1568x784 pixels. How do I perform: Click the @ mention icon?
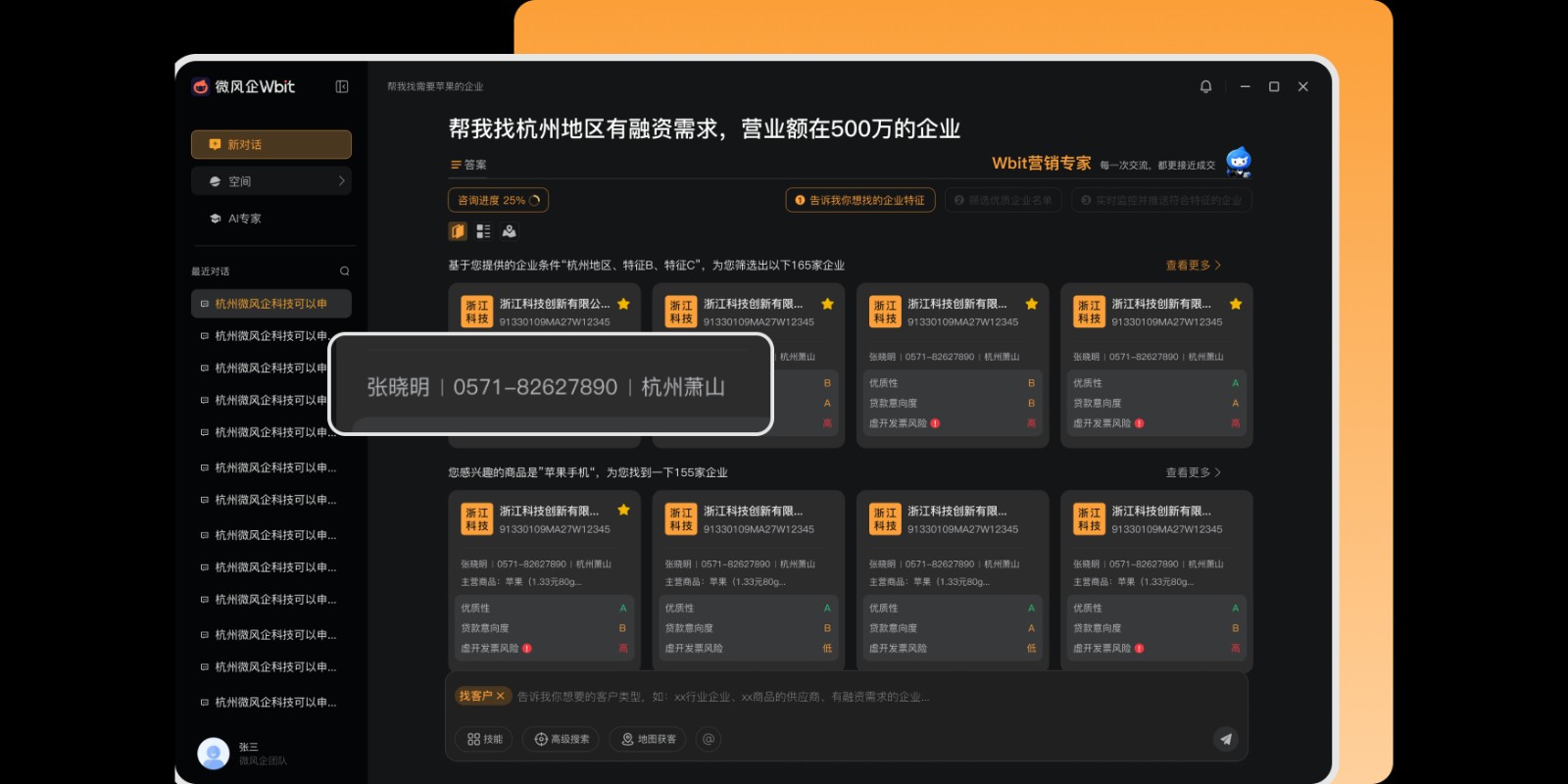tap(709, 739)
